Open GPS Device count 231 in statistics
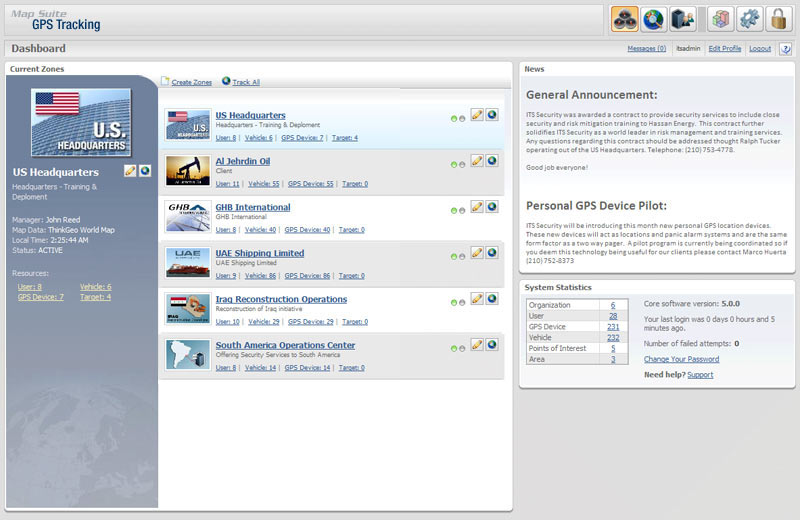 pyautogui.click(x=613, y=327)
